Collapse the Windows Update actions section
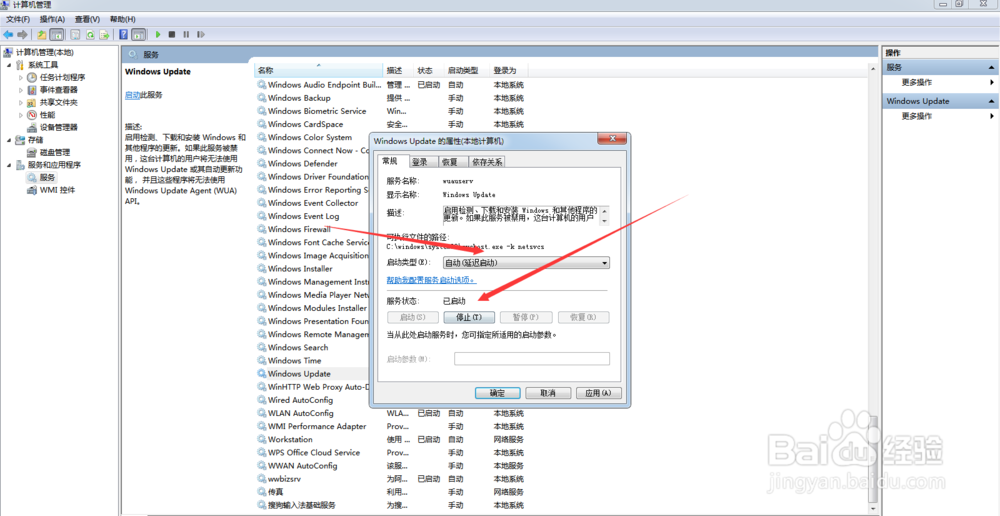The width and height of the screenshot is (1000, 516). 992,101
